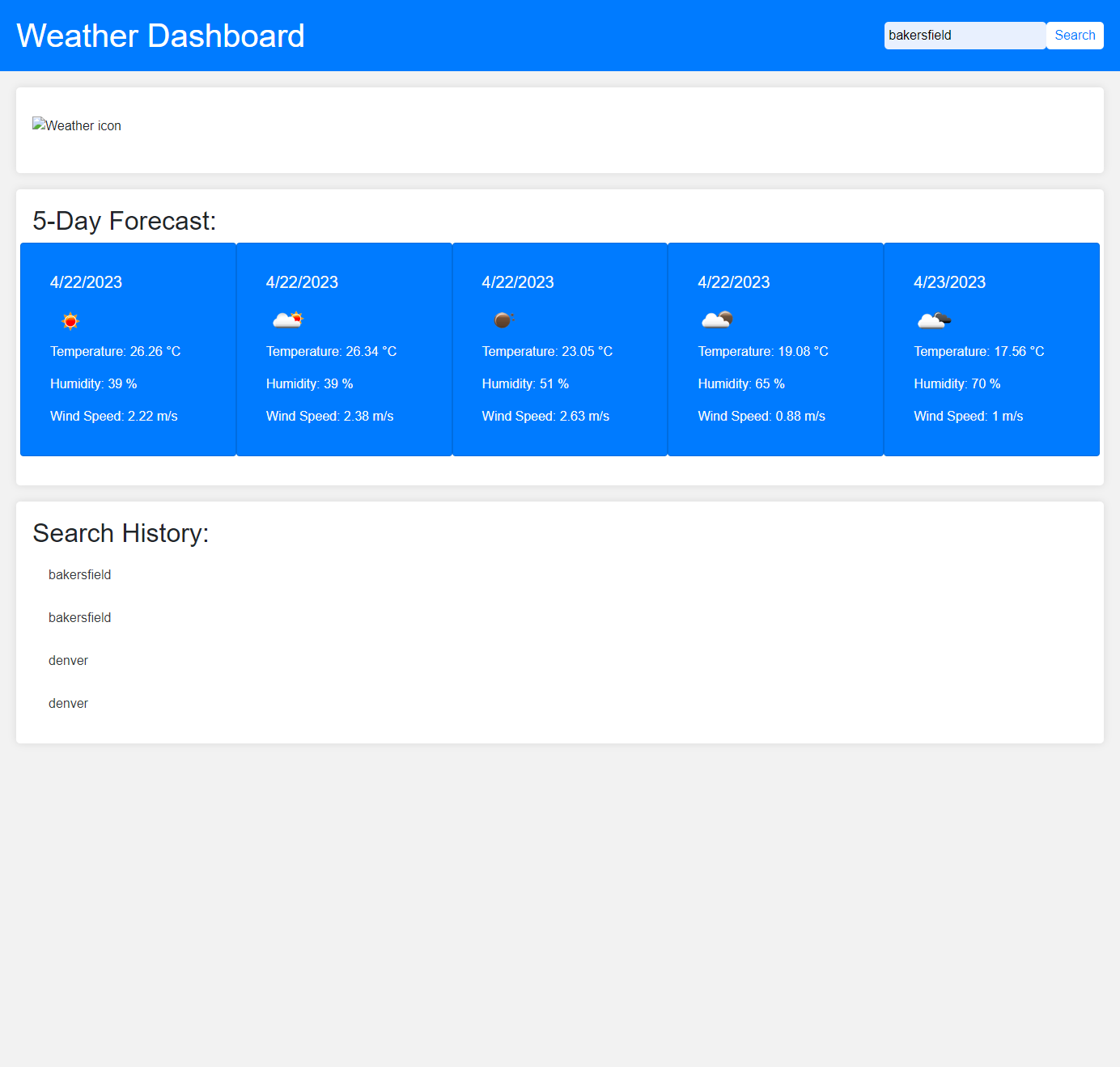Screen dimensions: 1120x1067
Task: Open the first denver search history item
Action: 68,660
